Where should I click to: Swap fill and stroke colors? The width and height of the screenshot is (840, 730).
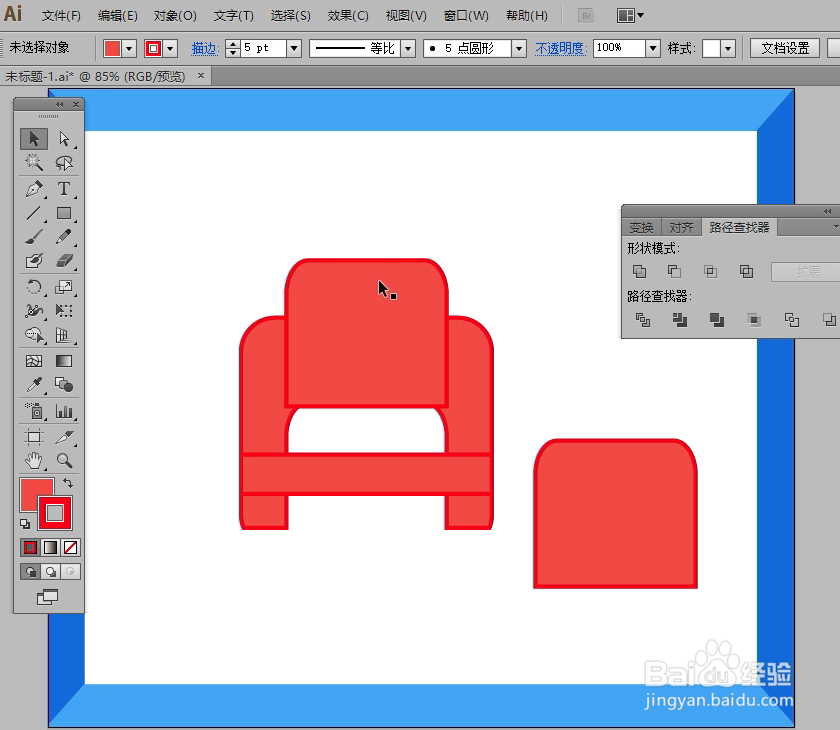[68, 483]
